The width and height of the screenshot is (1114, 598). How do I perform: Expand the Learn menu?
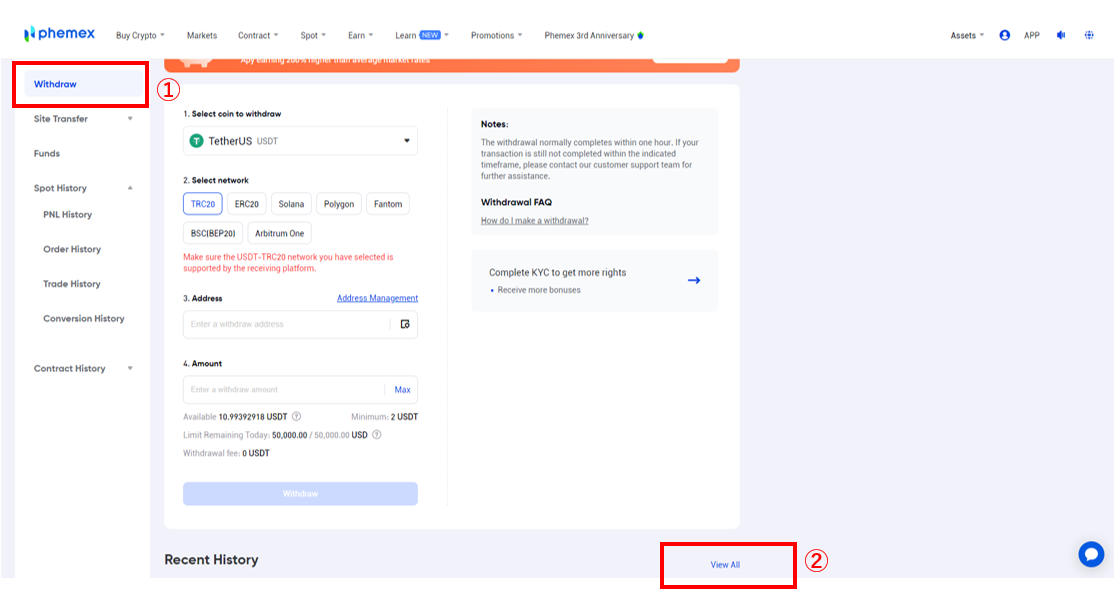(422, 36)
